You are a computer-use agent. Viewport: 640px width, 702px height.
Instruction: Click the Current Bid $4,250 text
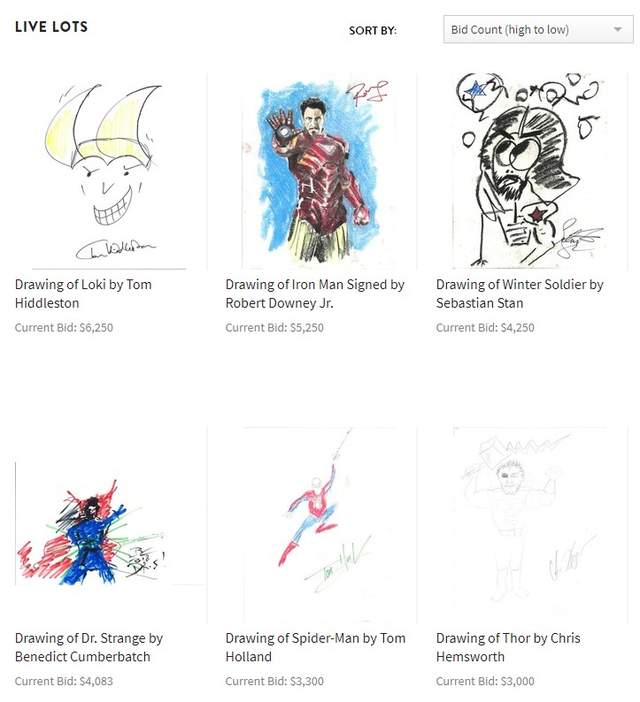tap(486, 328)
